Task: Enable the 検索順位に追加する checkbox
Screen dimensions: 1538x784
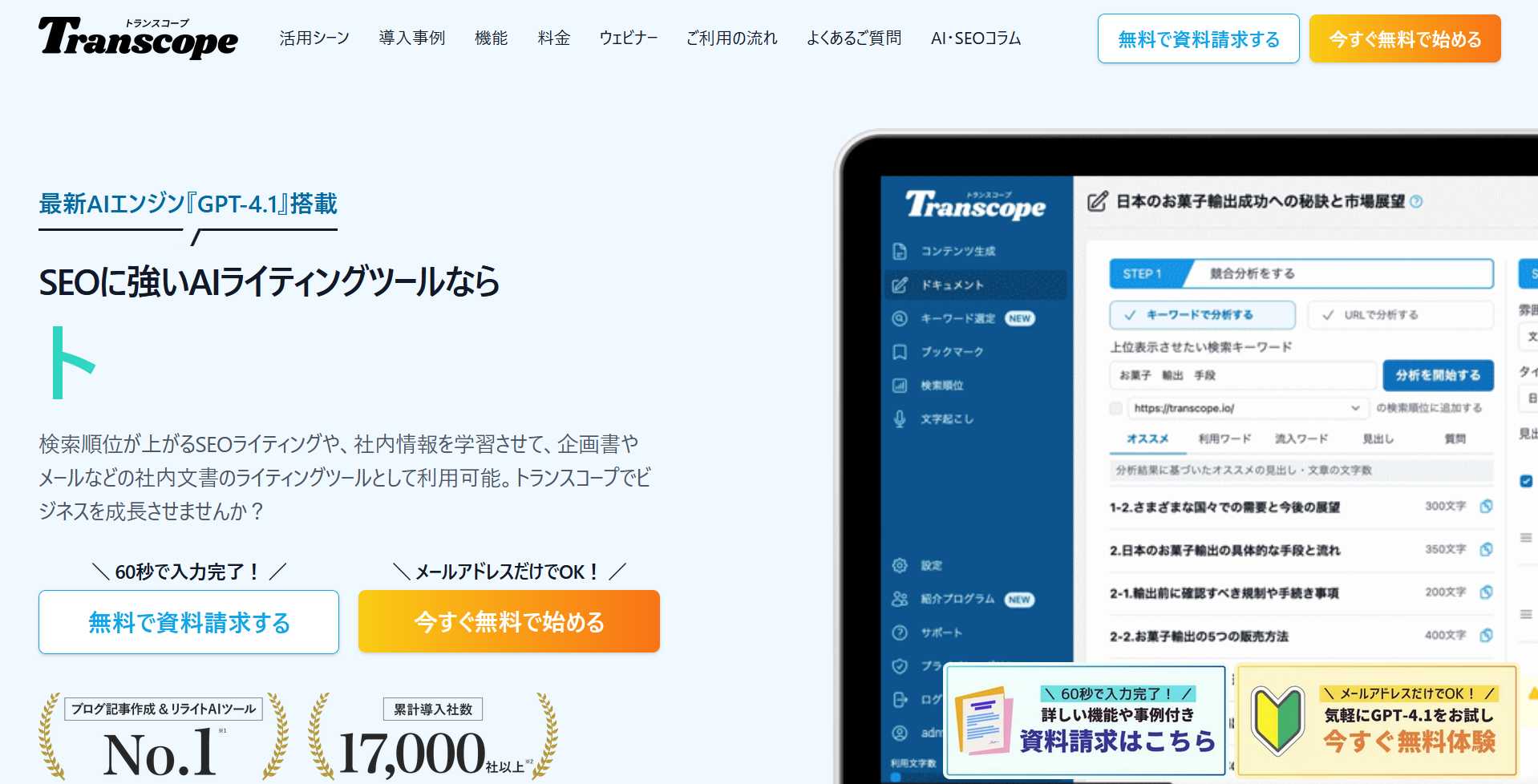Action: click(x=1115, y=408)
